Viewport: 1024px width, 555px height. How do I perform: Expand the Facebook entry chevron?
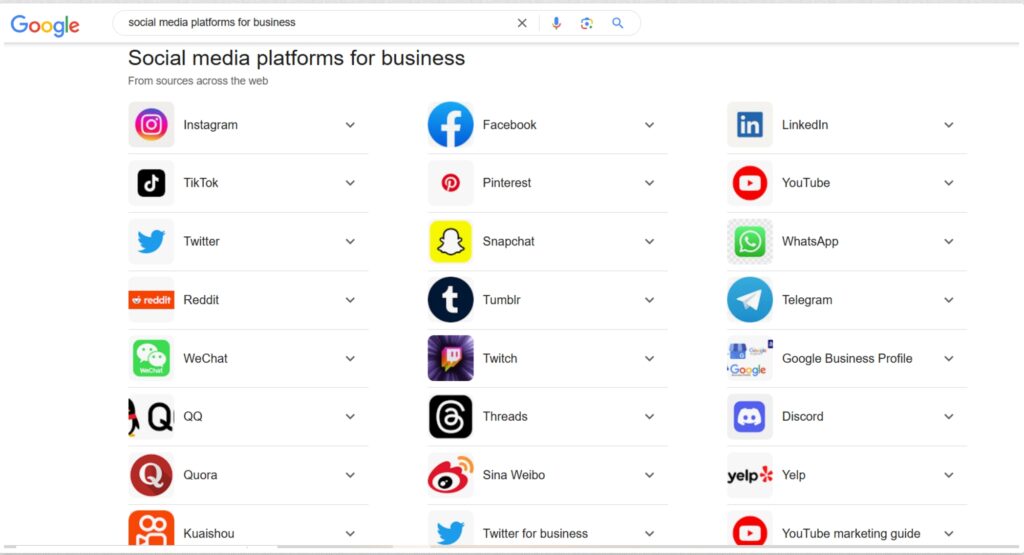[x=649, y=125]
